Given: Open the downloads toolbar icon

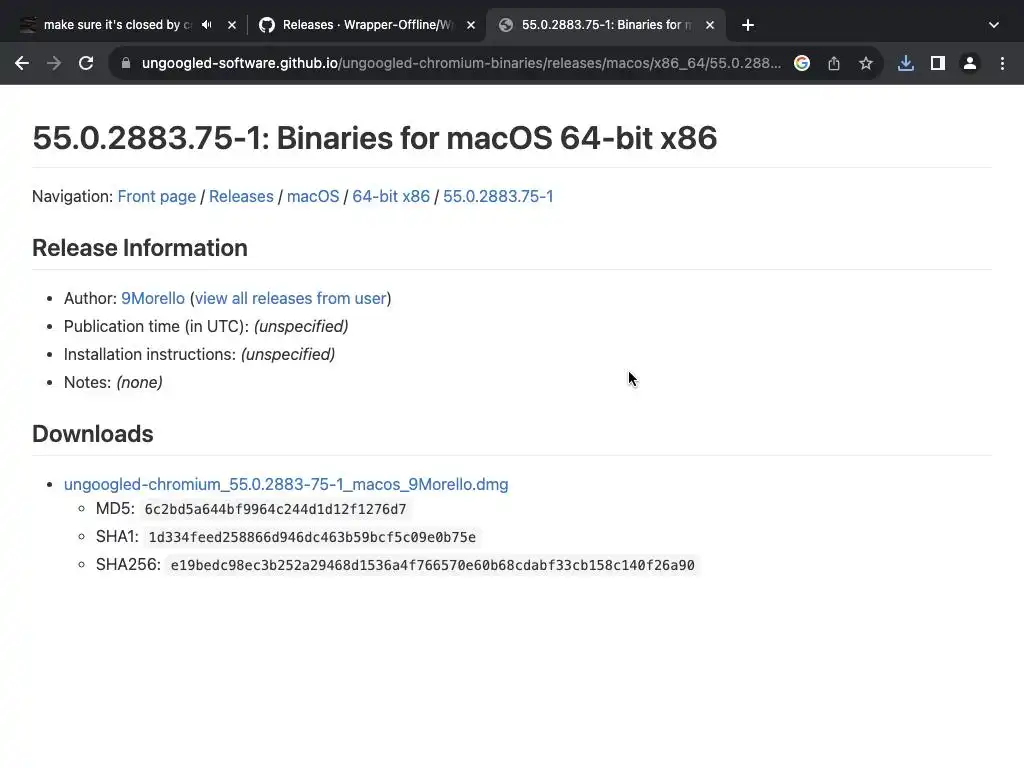Looking at the screenshot, I should [x=906, y=63].
